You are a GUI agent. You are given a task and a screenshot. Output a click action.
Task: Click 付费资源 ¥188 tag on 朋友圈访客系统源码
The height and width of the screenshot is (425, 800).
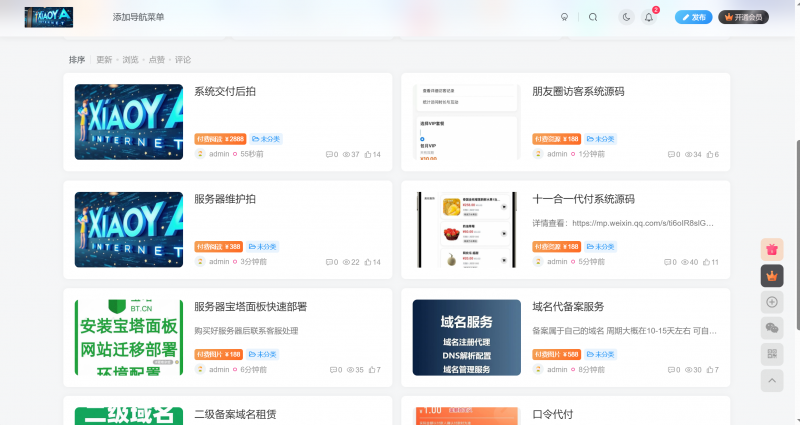[557, 139]
